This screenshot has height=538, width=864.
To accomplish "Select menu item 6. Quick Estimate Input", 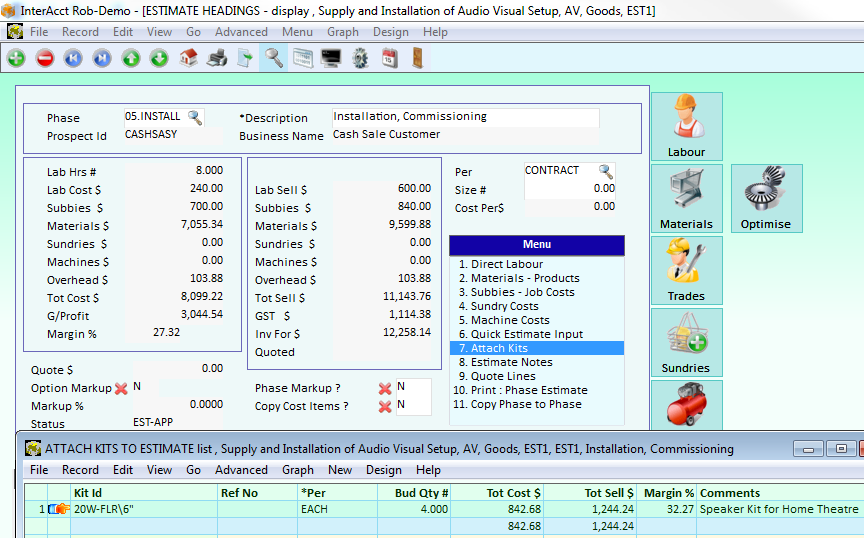I will point(537,334).
